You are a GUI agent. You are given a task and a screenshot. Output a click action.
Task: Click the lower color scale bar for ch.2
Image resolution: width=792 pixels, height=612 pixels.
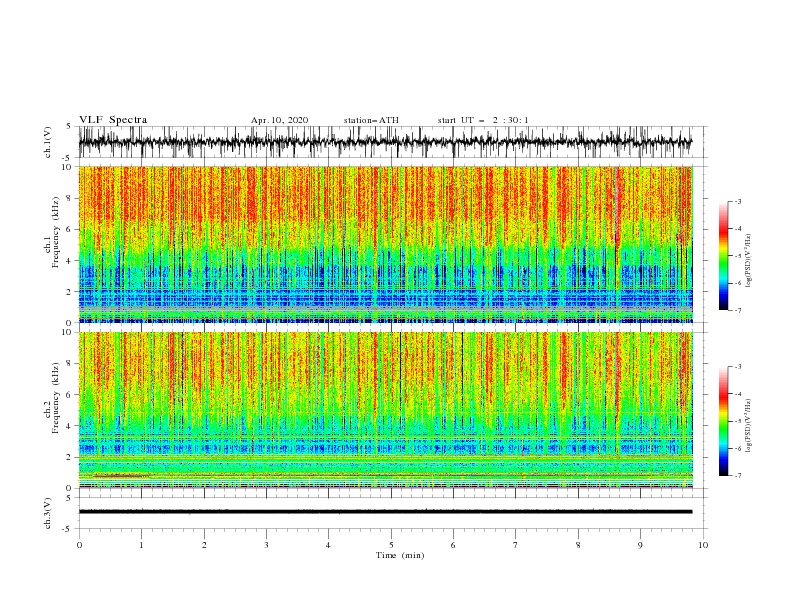click(x=723, y=421)
